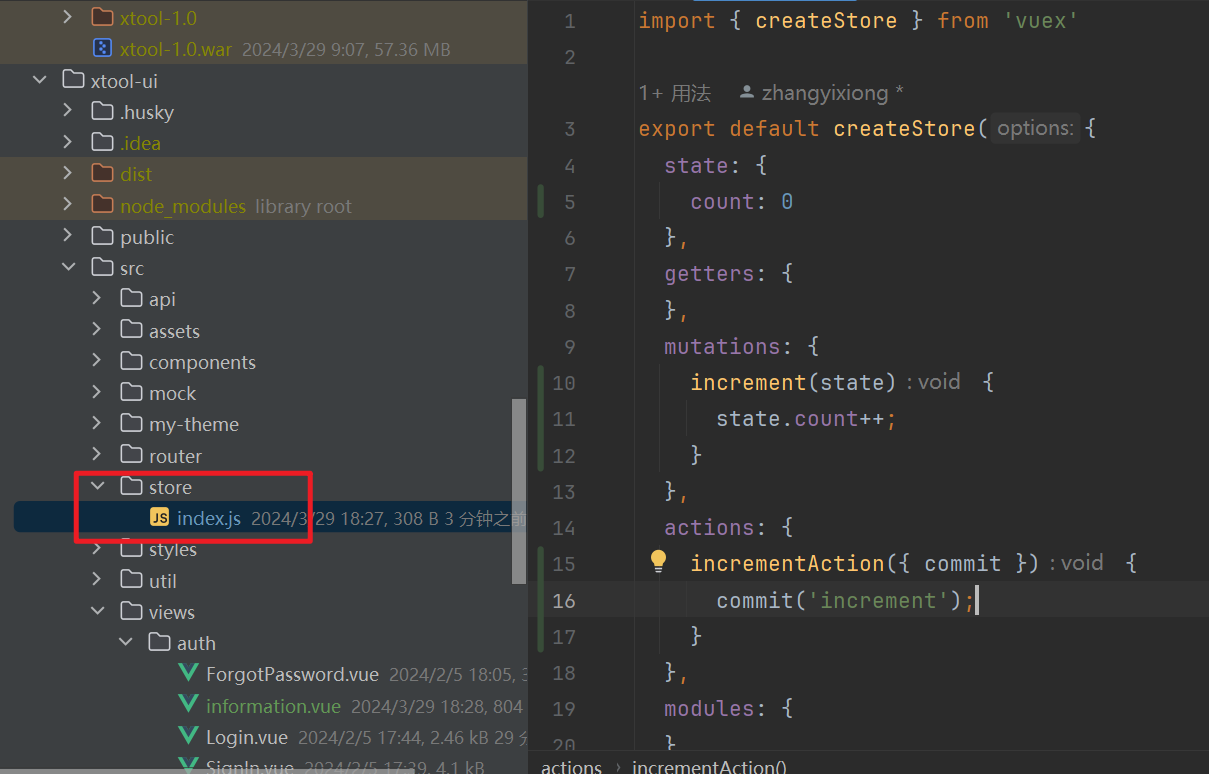Click the xtool-1.0.war archive file icon
Image resolution: width=1209 pixels, height=774 pixels.
(102, 48)
